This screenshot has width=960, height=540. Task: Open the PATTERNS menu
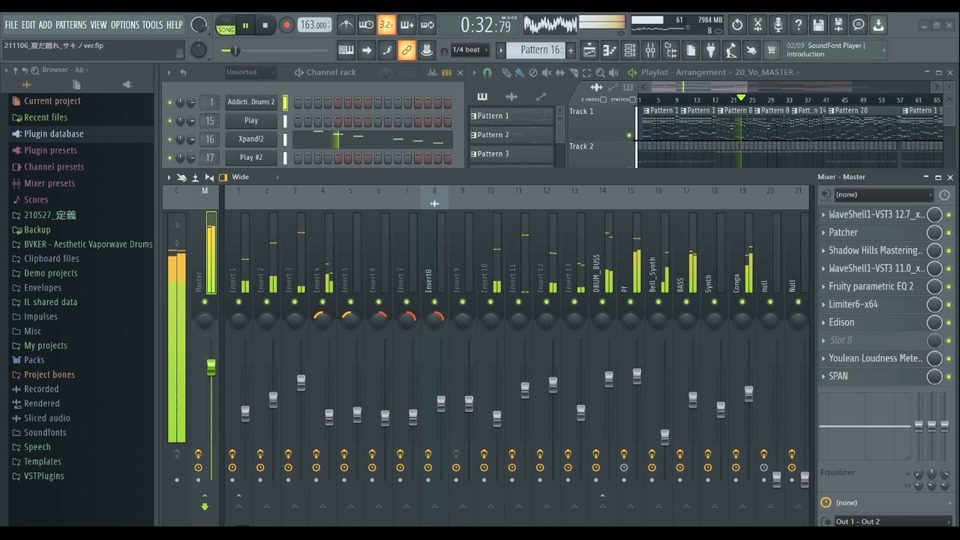70,25
